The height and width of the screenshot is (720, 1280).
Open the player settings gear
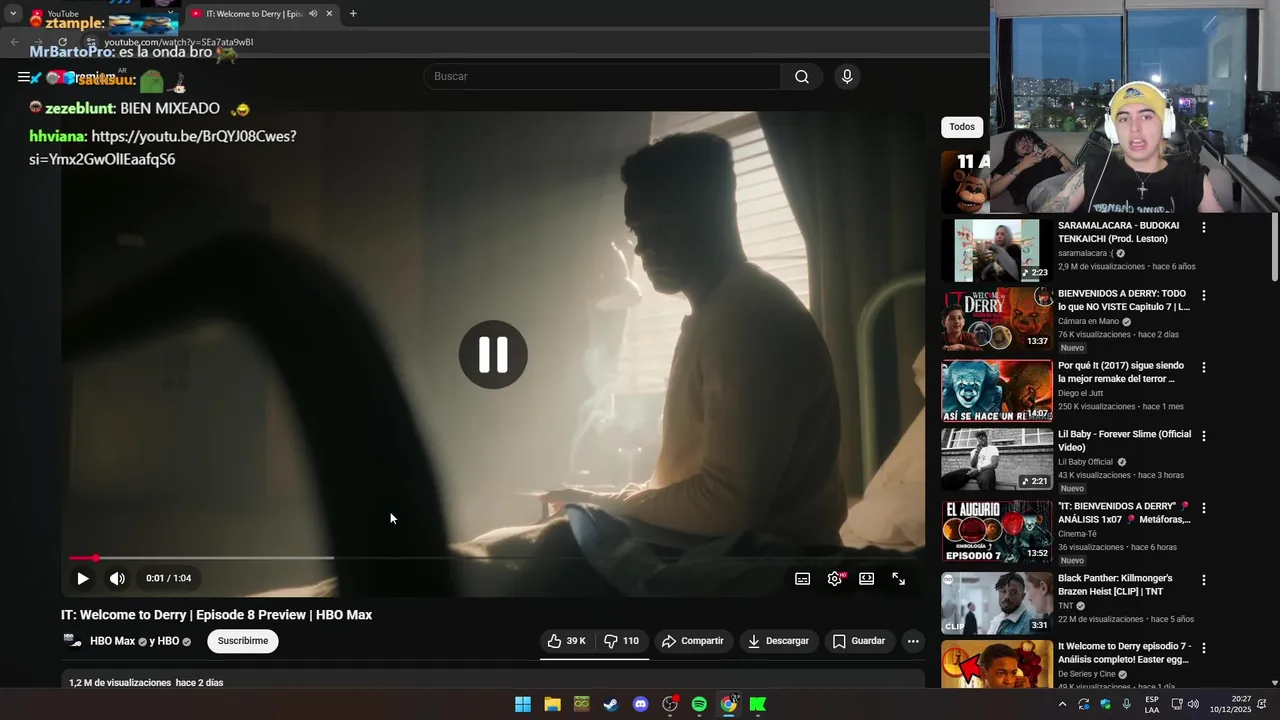pos(835,578)
